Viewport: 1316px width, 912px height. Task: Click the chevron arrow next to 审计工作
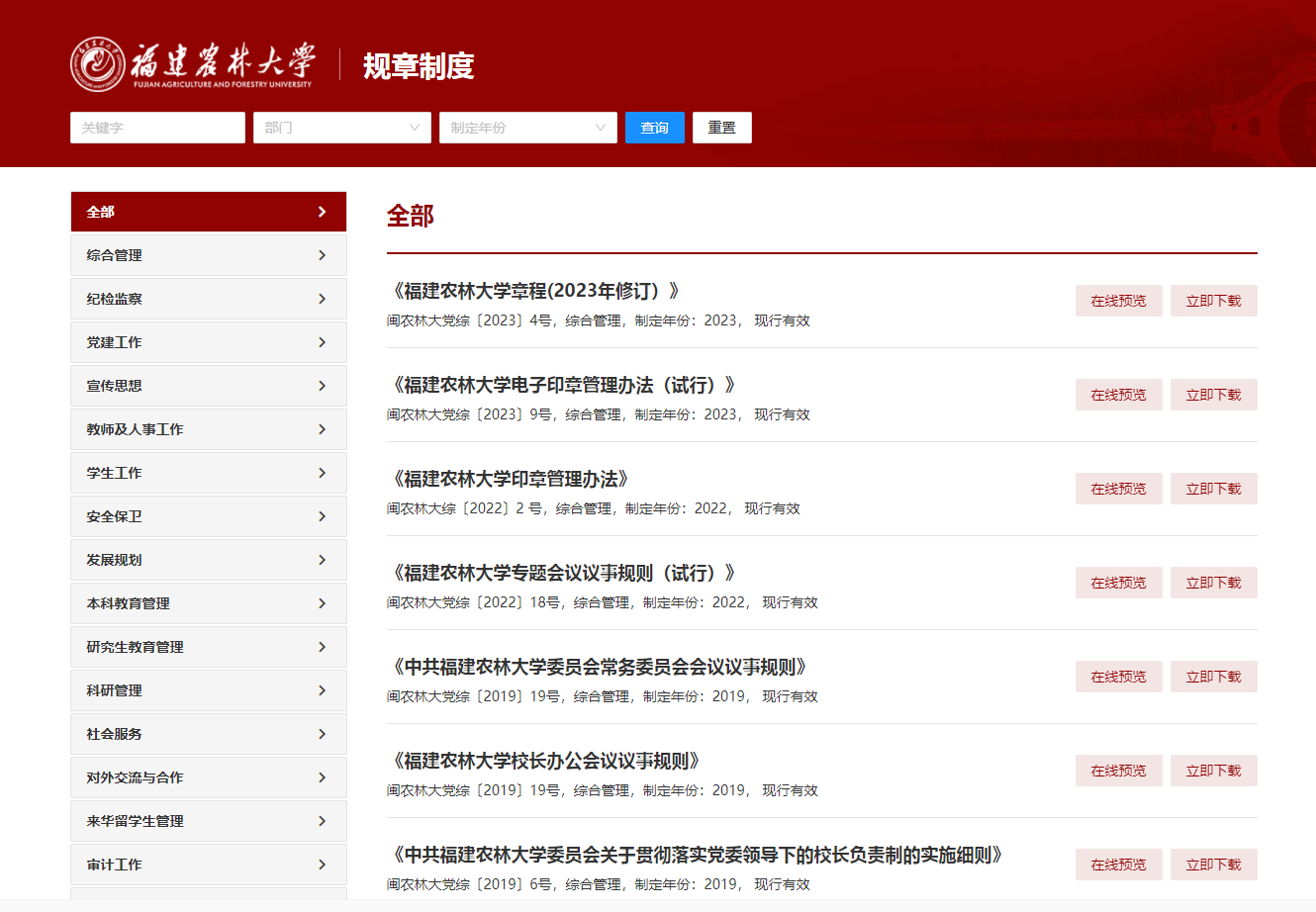coord(322,865)
